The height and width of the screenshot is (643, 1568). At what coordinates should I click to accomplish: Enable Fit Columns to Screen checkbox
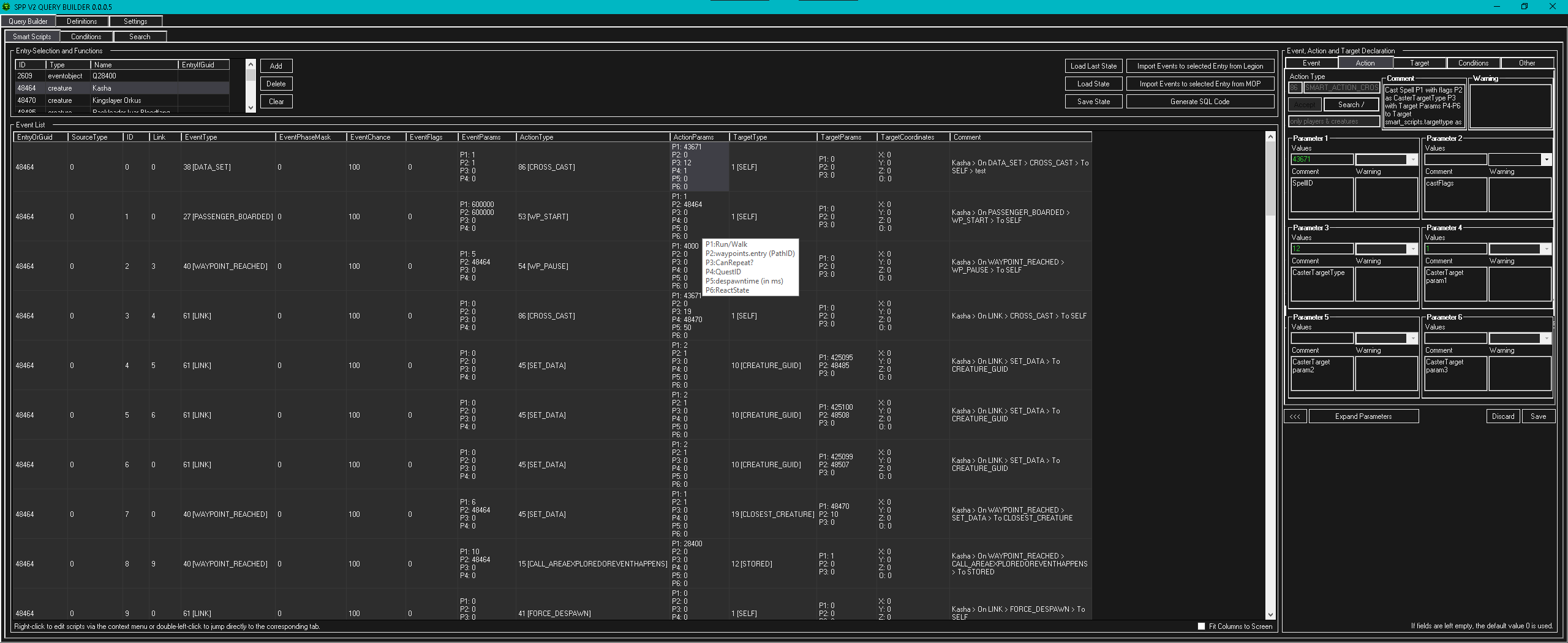coord(1201,626)
